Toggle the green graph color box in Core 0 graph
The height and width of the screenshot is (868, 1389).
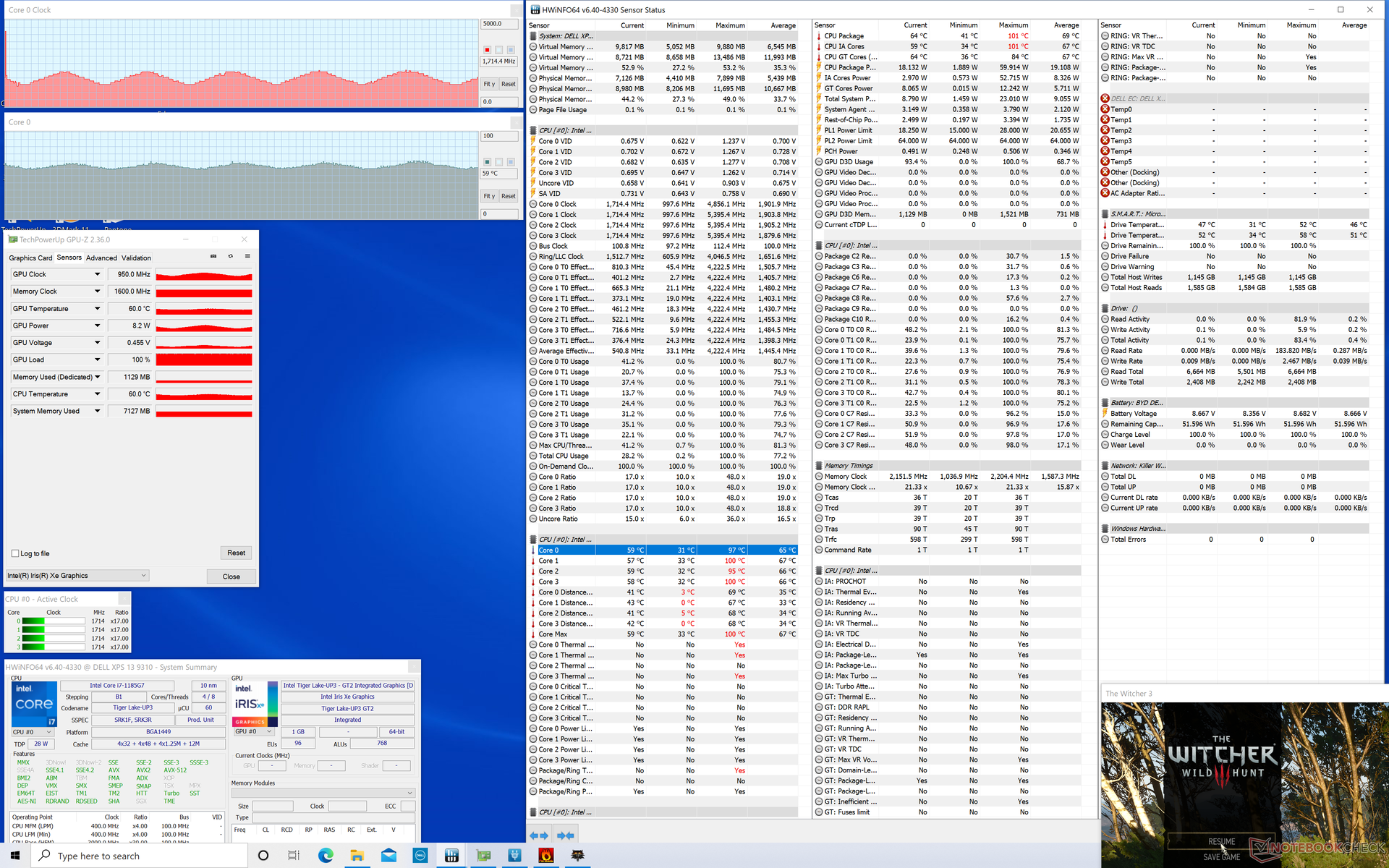(x=487, y=162)
